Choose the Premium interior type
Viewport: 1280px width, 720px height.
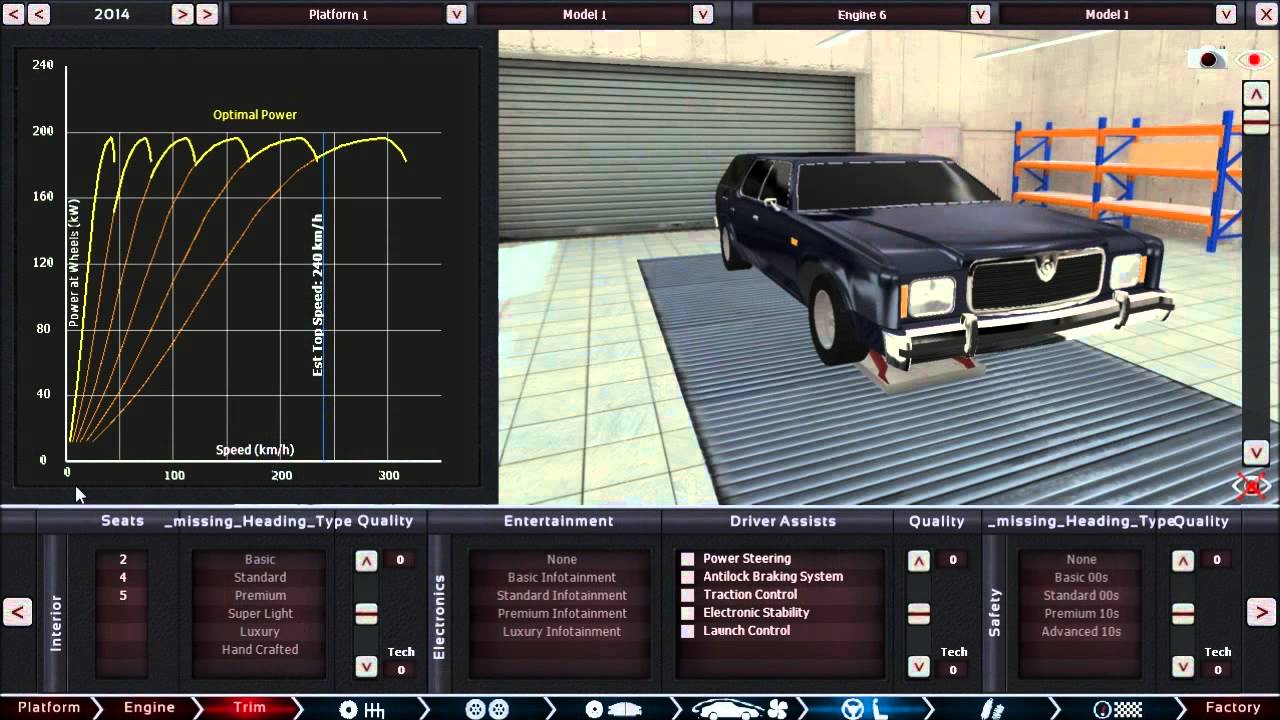coord(260,596)
